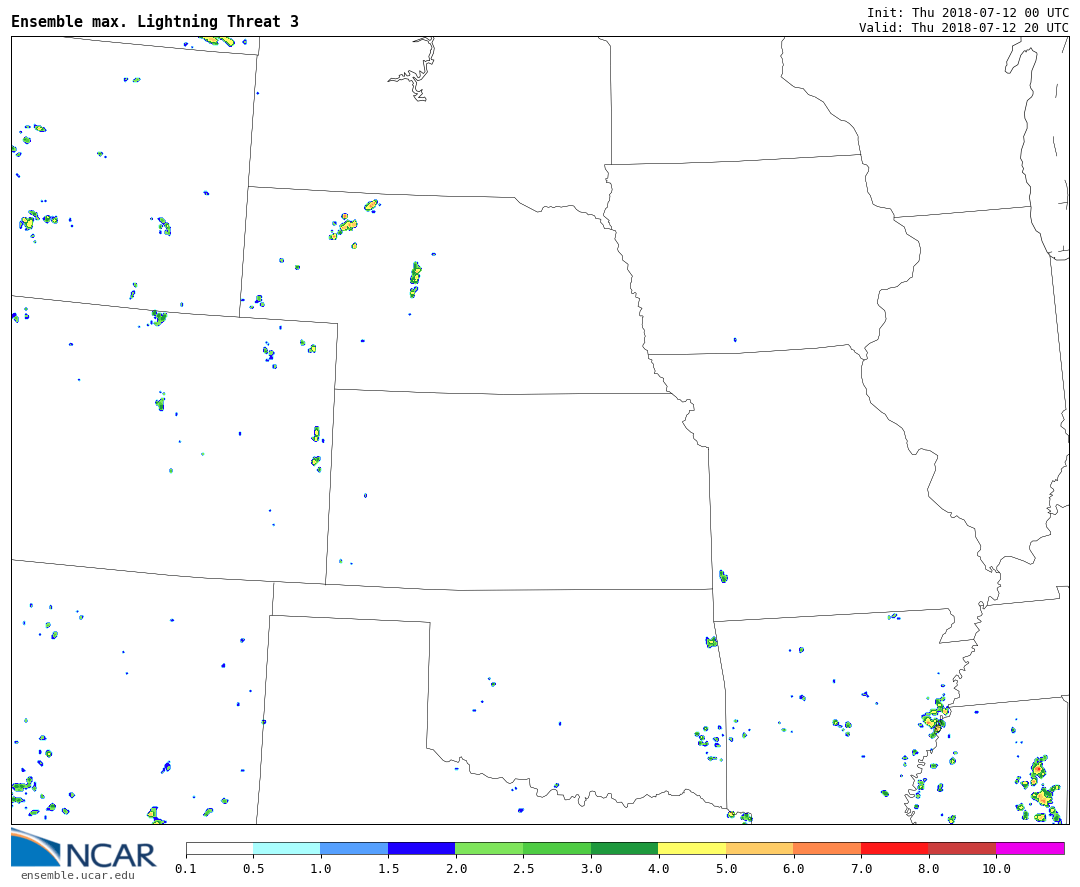
Task: Click the white 0.1–0.5 color segment
Action: click(x=219, y=848)
